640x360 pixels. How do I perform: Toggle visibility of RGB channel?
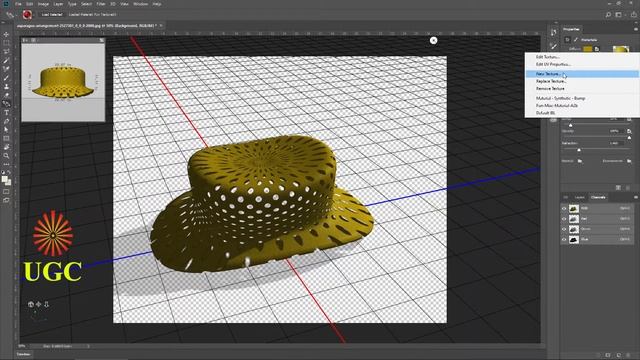(564, 208)
